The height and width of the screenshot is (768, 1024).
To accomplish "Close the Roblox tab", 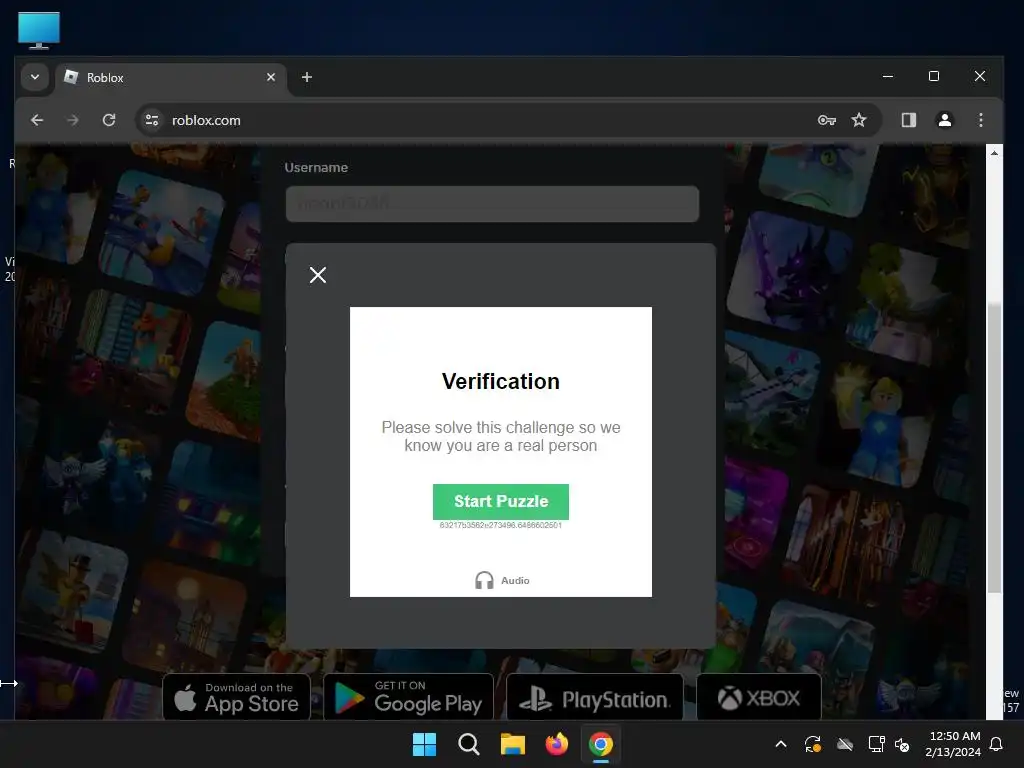I will 271,77.
